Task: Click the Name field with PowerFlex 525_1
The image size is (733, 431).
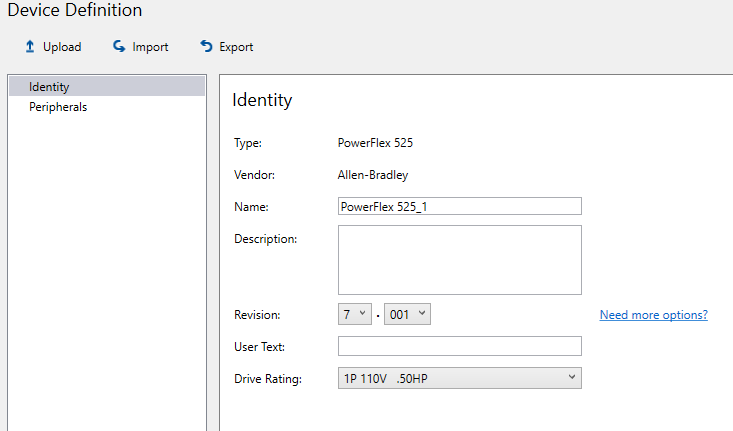Action: (x=460, y=206)
